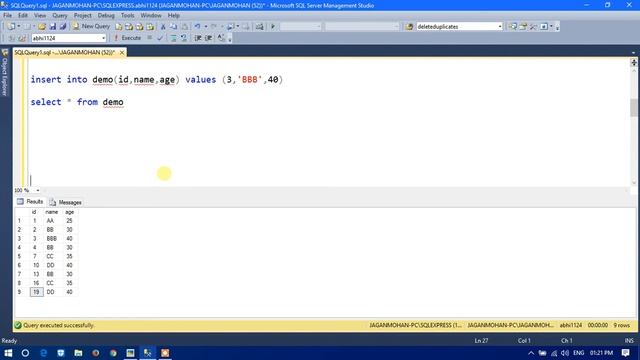Open the Tools menu
Image resolution: width=640 pixels, height=360 pixels.
coord(127,16)
